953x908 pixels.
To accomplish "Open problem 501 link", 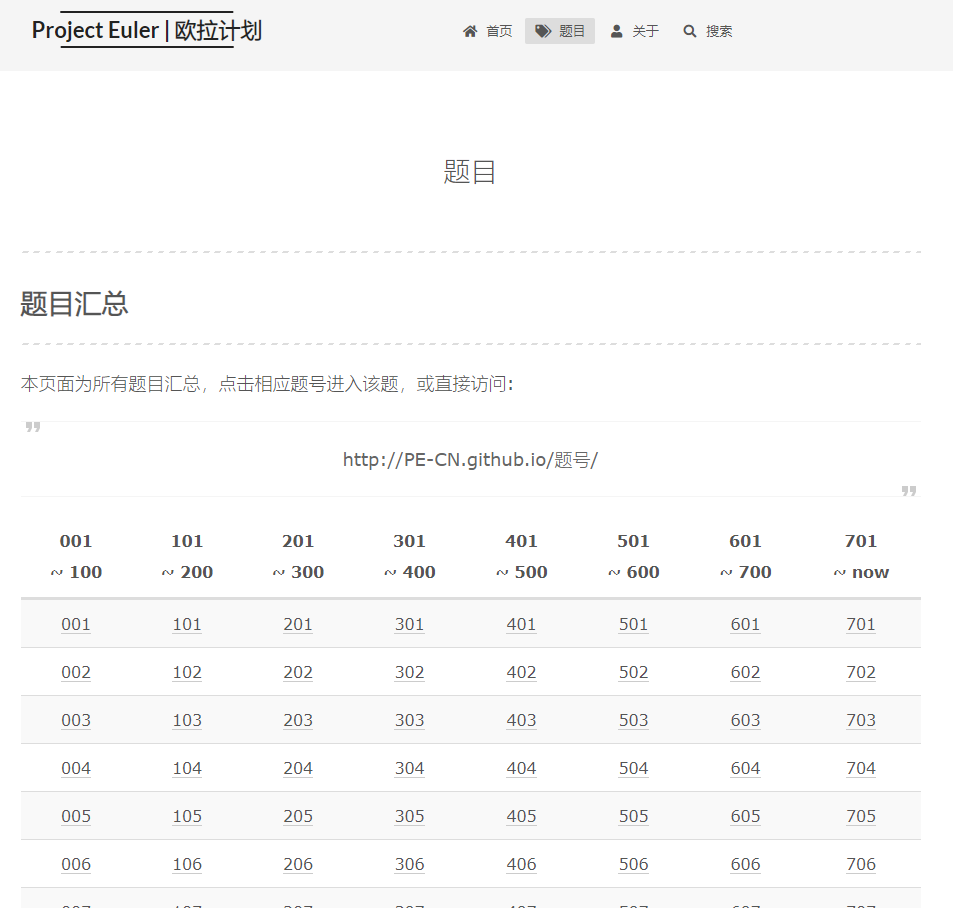I will (x=633, y=624).
